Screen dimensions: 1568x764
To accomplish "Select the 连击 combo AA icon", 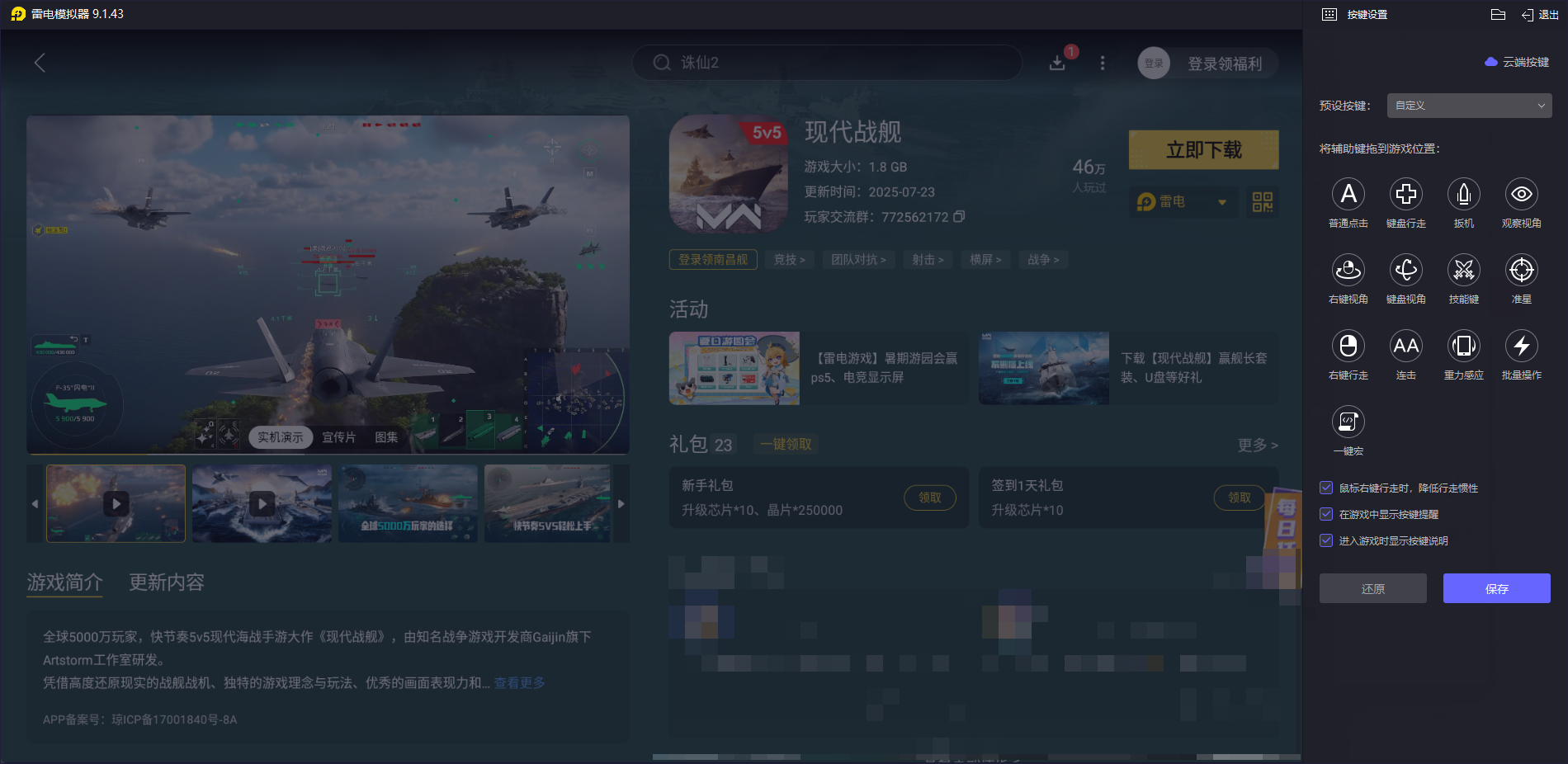I will click(1406, 346).
